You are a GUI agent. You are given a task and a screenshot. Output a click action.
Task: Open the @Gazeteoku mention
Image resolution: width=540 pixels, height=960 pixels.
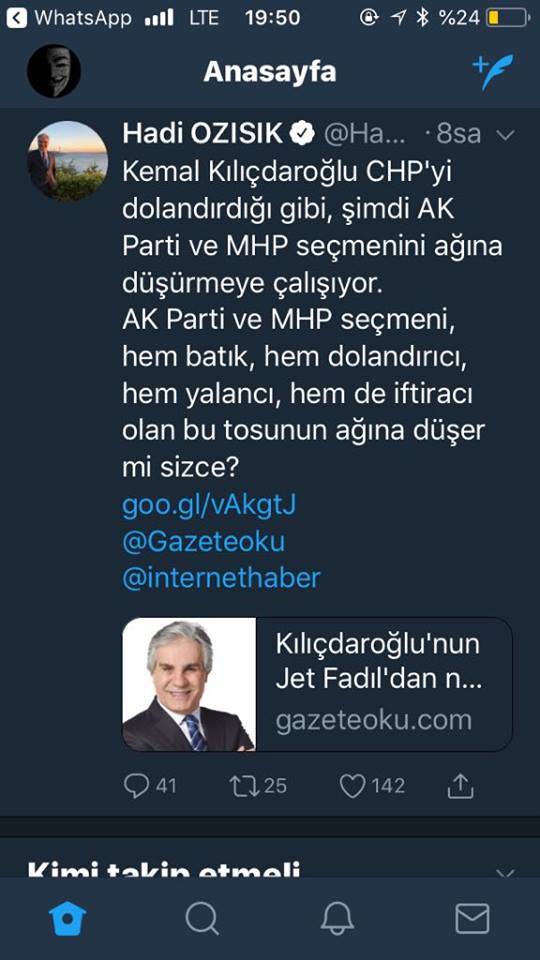(x=204, y=542)
